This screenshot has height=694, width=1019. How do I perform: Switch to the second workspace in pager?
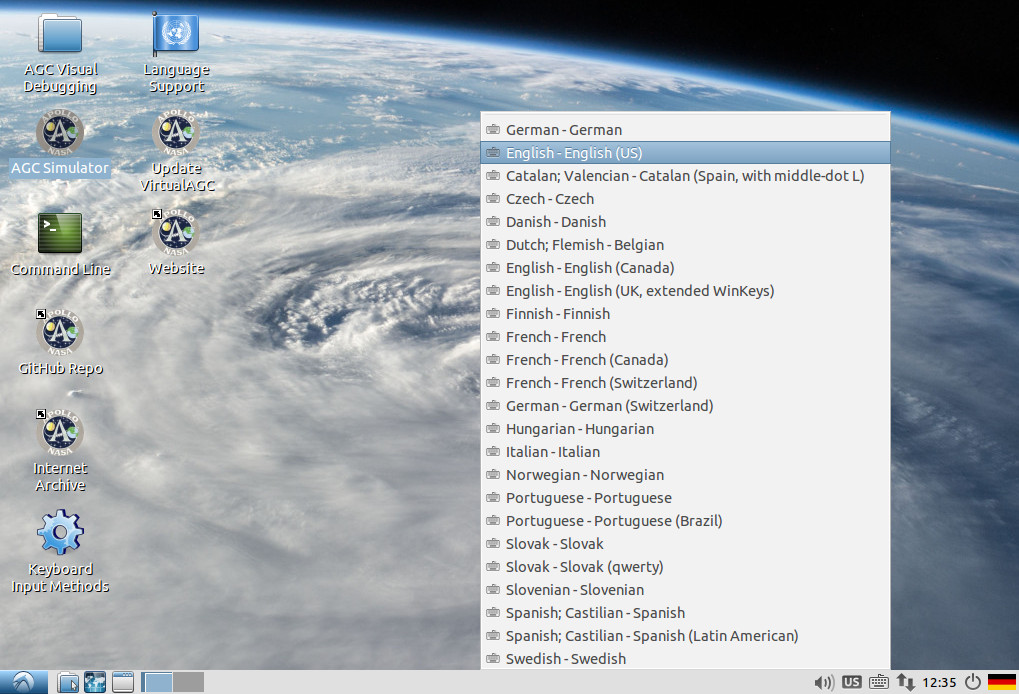pos(189,682)
